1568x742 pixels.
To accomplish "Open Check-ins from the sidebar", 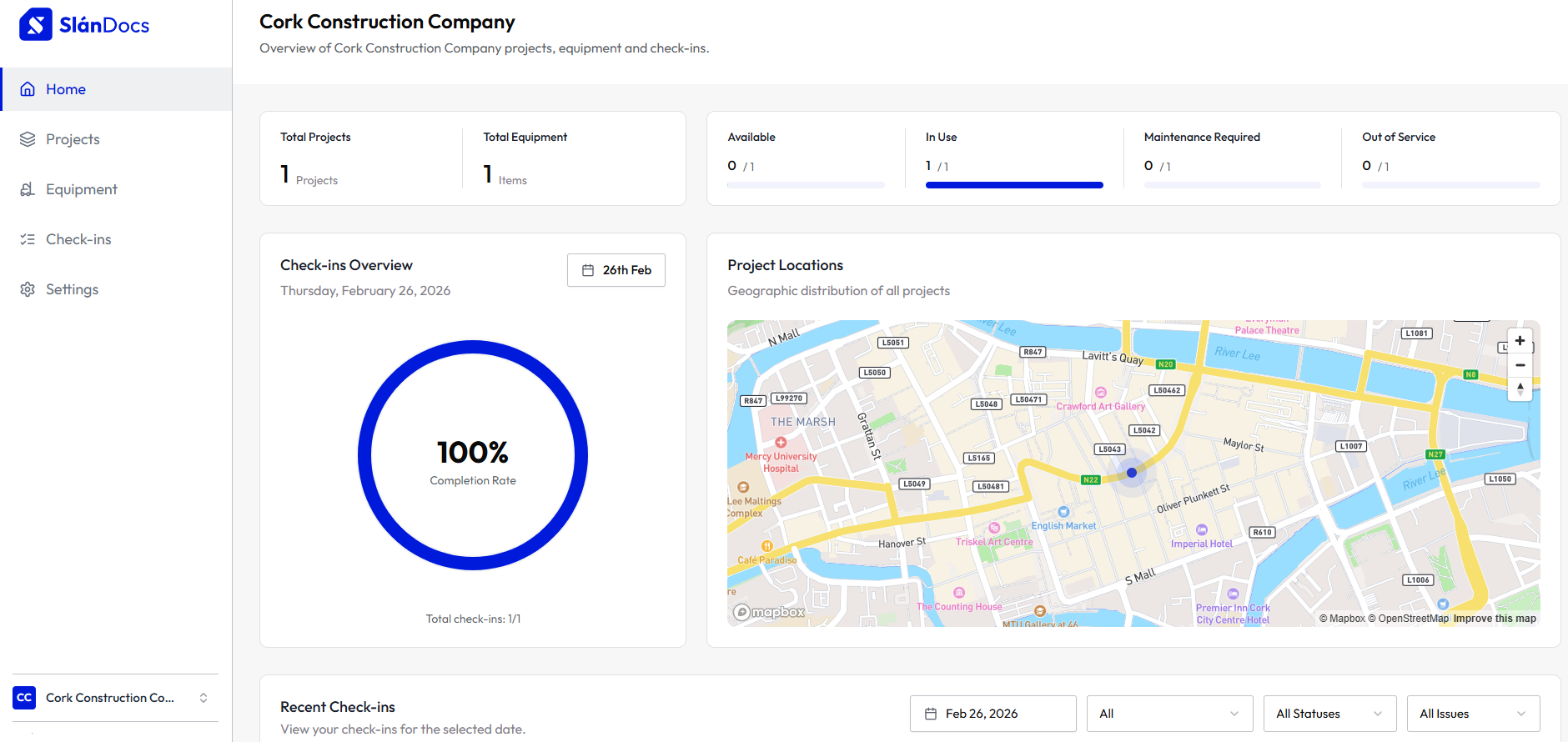I will point(116,239).
